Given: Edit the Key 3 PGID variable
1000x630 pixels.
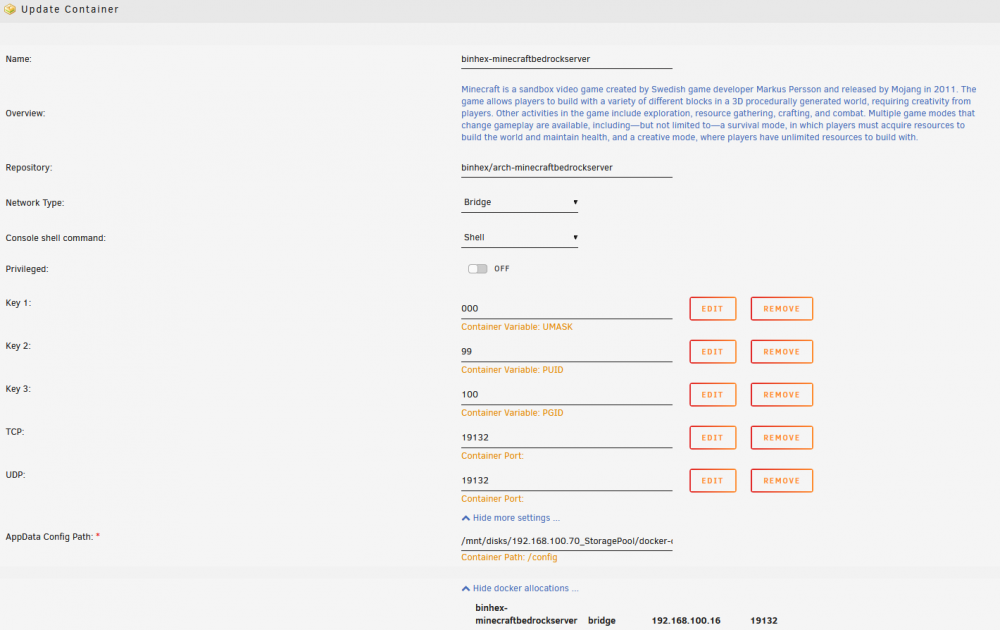Looking at the screenshot, I should [712, 395].
